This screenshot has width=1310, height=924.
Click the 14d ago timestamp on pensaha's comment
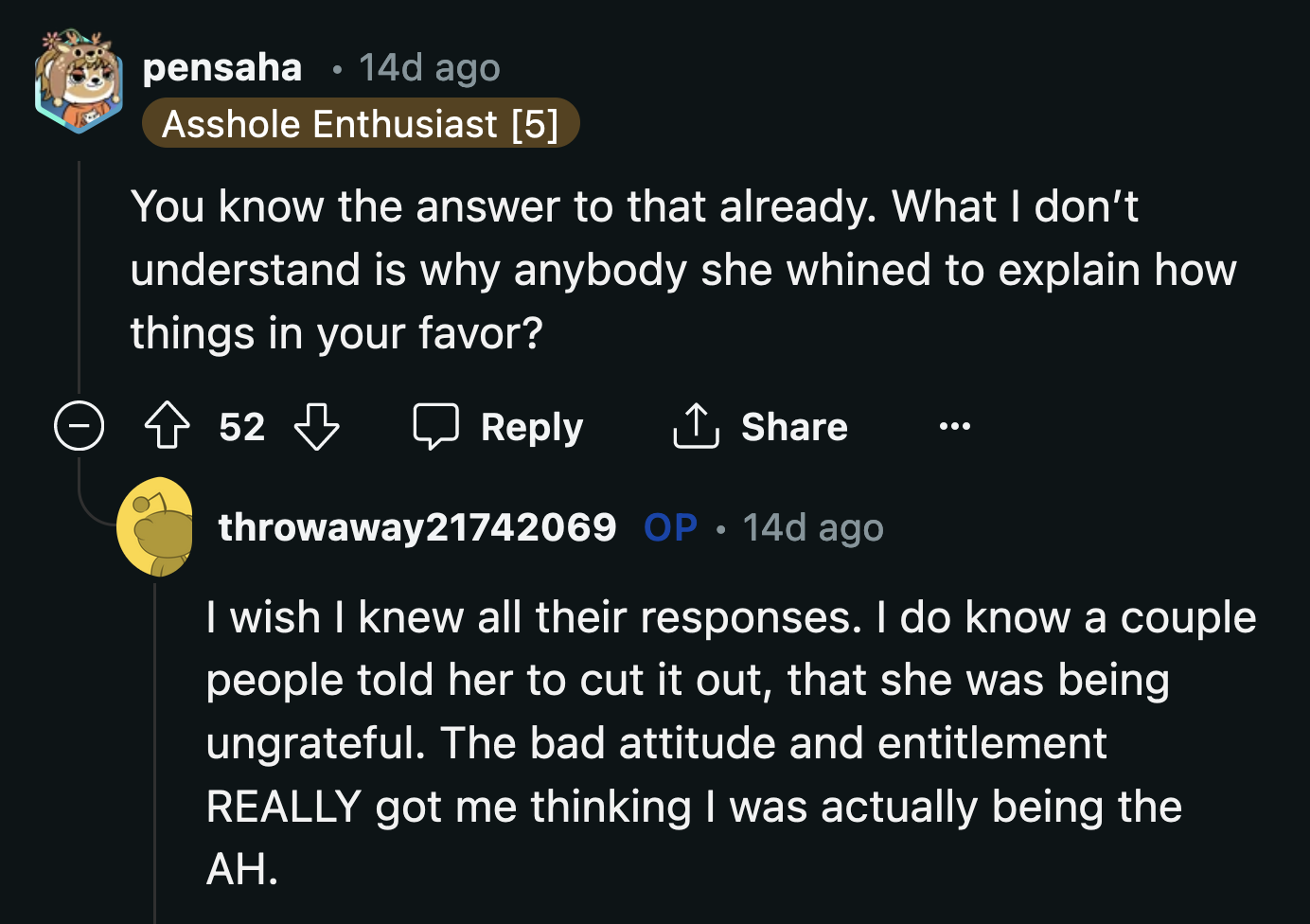click(x=429, y=66)
